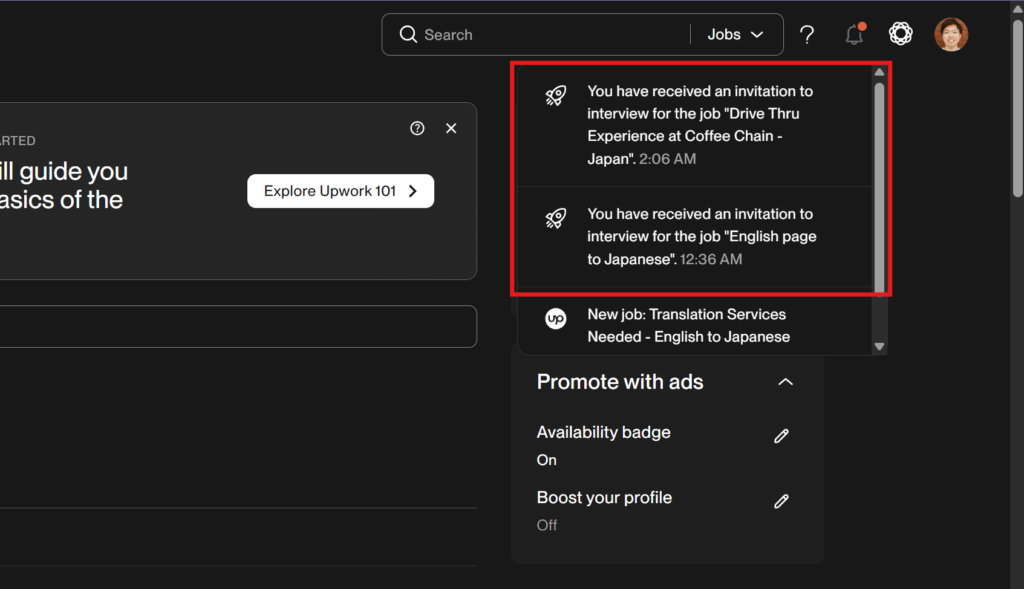The image size is (1024, 589).
Task: Click the help icon on getting started card
Action: 418,128
